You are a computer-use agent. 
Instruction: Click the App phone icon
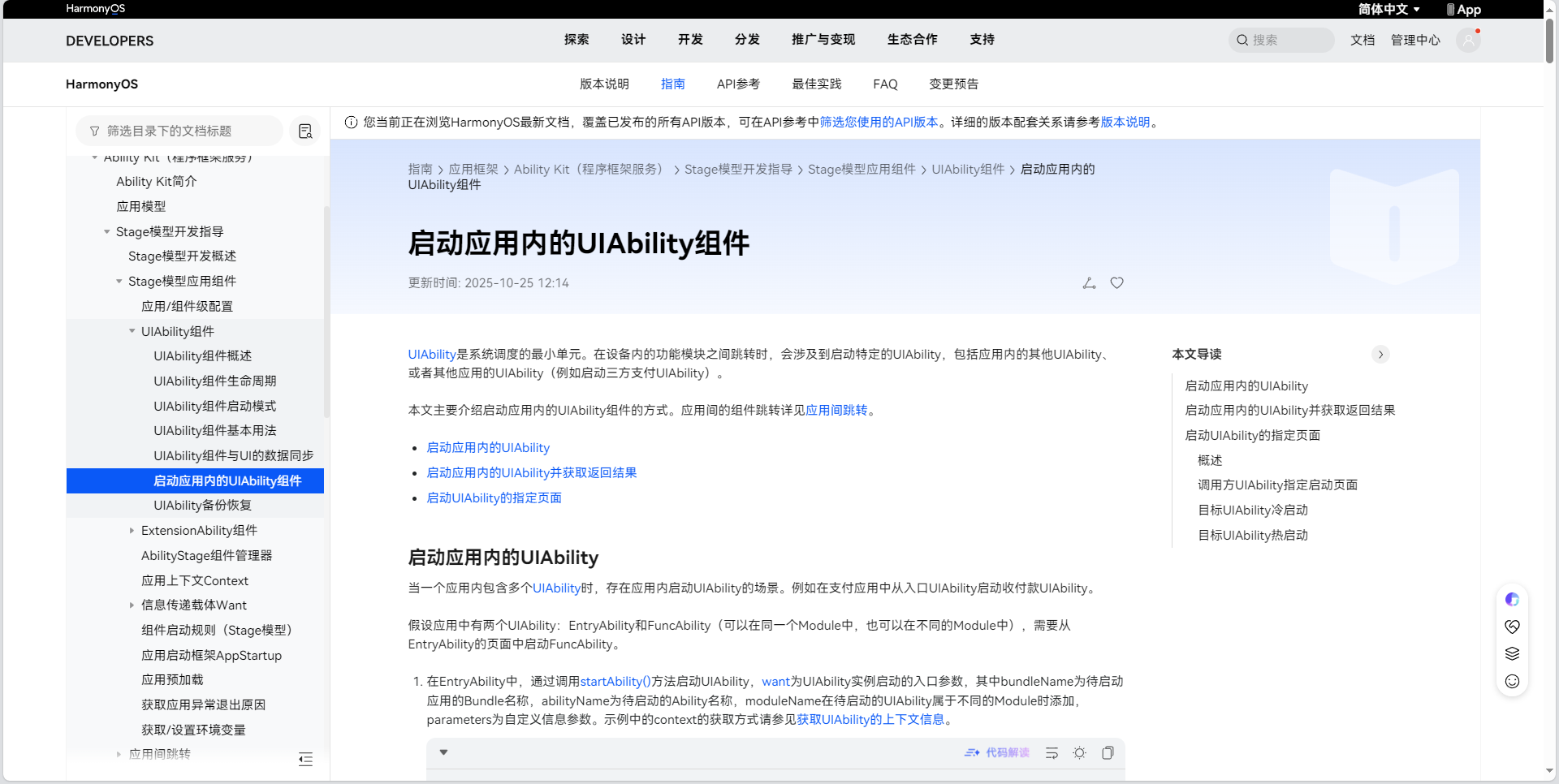(x=1450, y=10)
